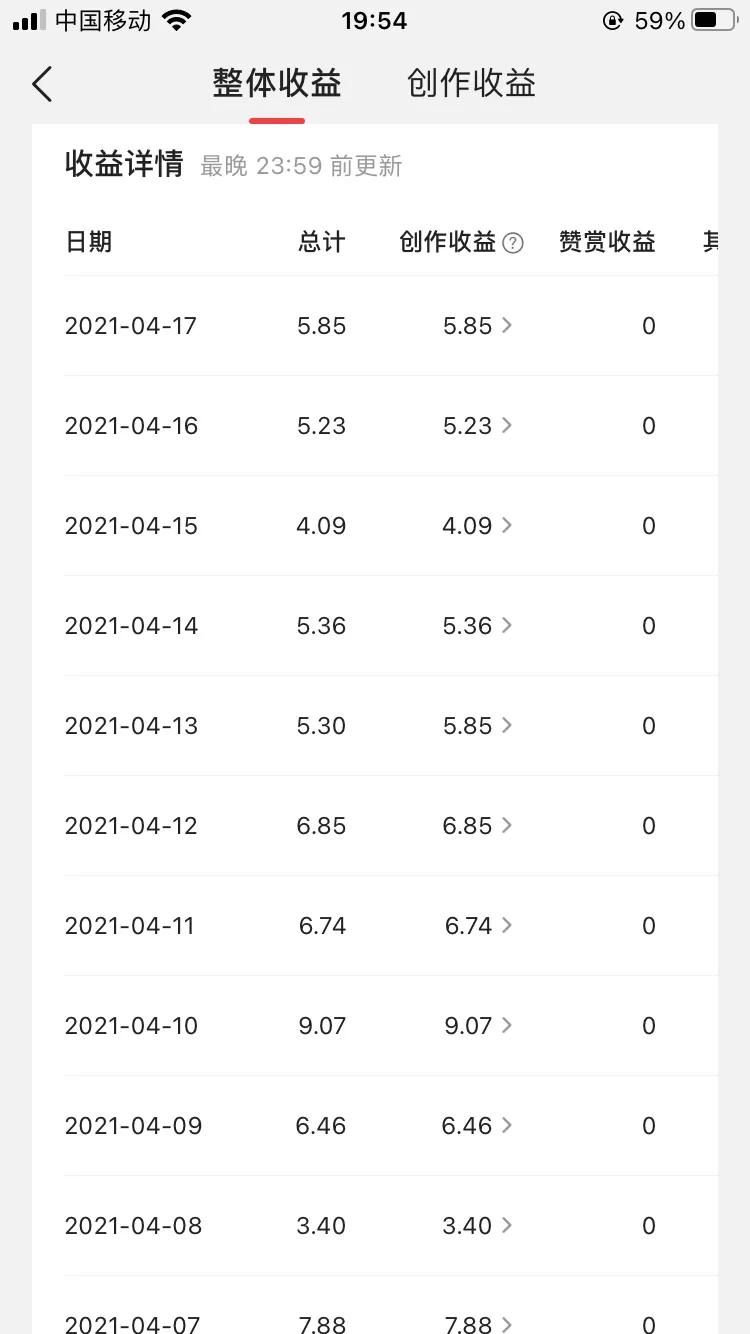This screenshot has height=1334, width=750.
Task: Tap the battery icon in status bar
Action: (x=713, y=21)
